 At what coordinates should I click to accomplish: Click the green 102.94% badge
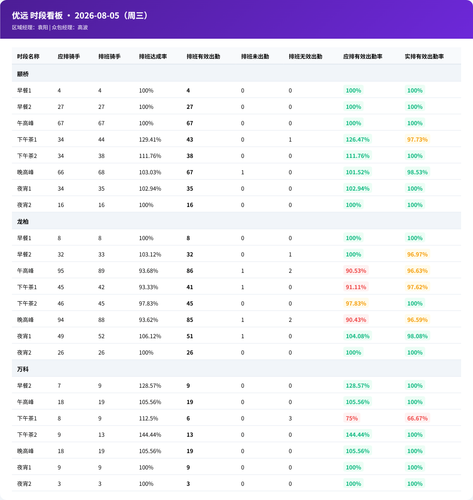[x=357, y=189]
